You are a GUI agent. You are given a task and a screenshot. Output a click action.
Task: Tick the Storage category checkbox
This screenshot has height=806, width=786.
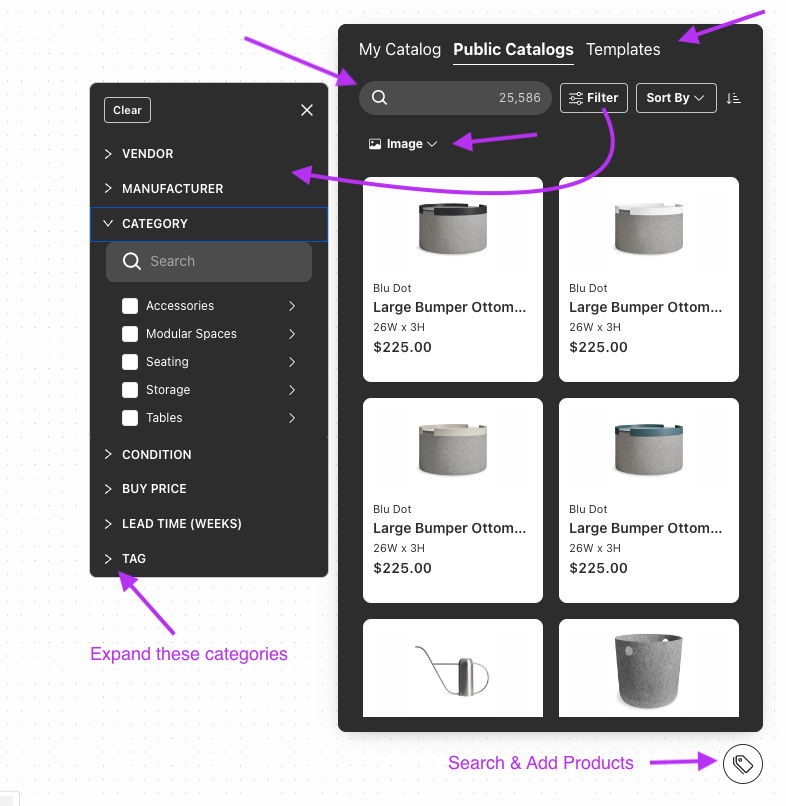coord(130,390)
